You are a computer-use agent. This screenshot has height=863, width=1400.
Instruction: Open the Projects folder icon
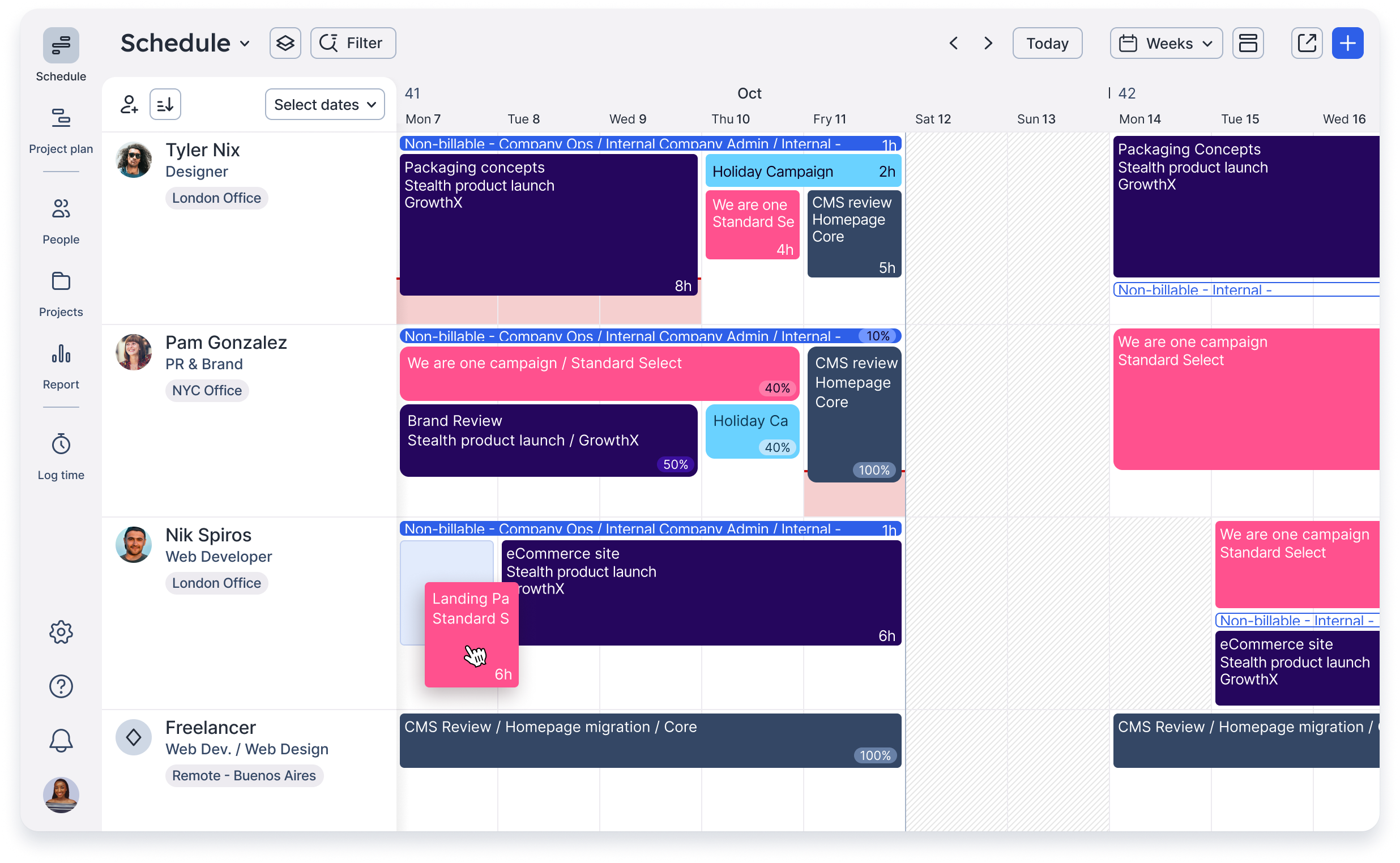[61, 281]
